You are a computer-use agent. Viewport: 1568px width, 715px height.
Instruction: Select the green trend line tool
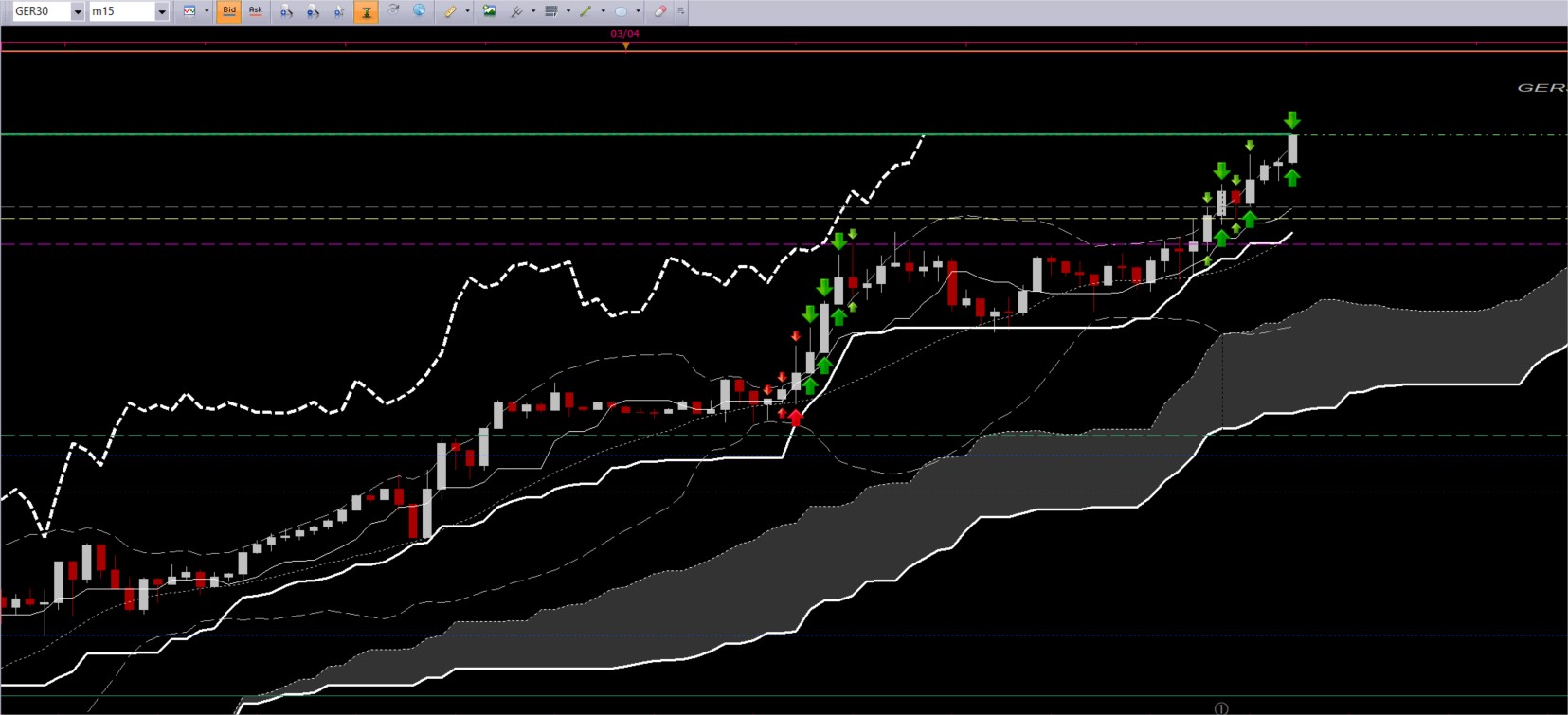[586, 11]
